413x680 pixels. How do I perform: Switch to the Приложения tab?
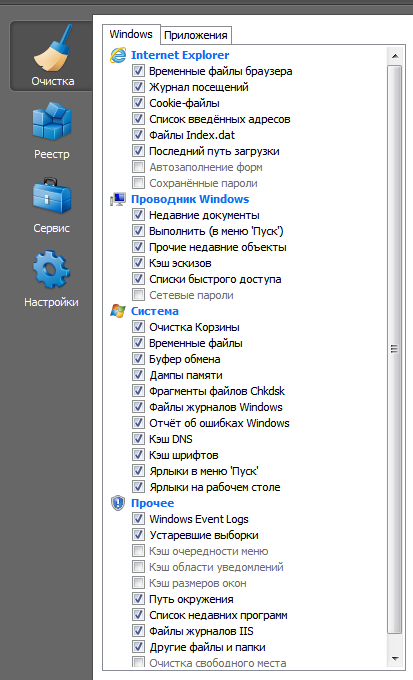pyautogui.click(x=196, y=36)
